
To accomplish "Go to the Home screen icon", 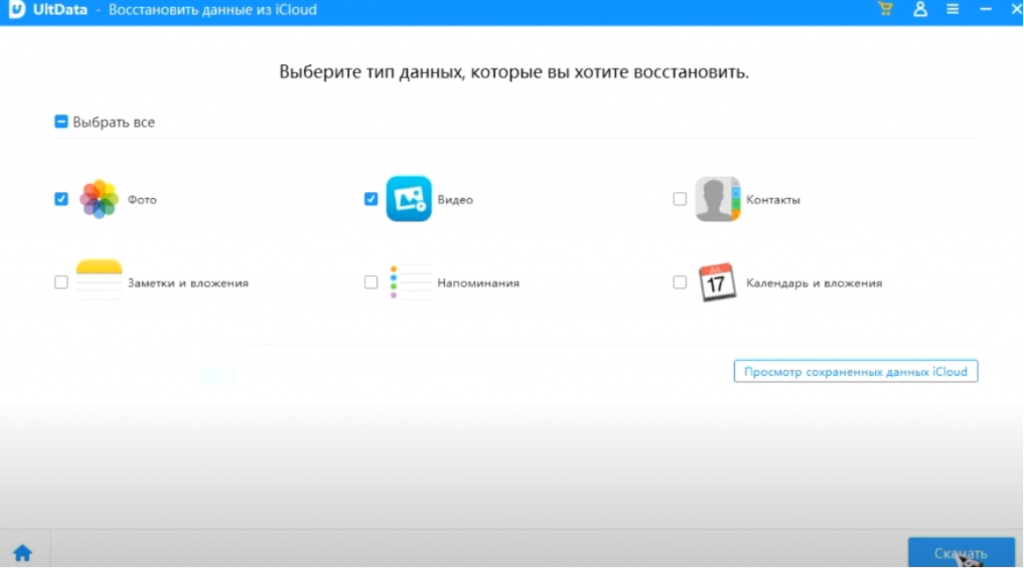I will (22, 552).
